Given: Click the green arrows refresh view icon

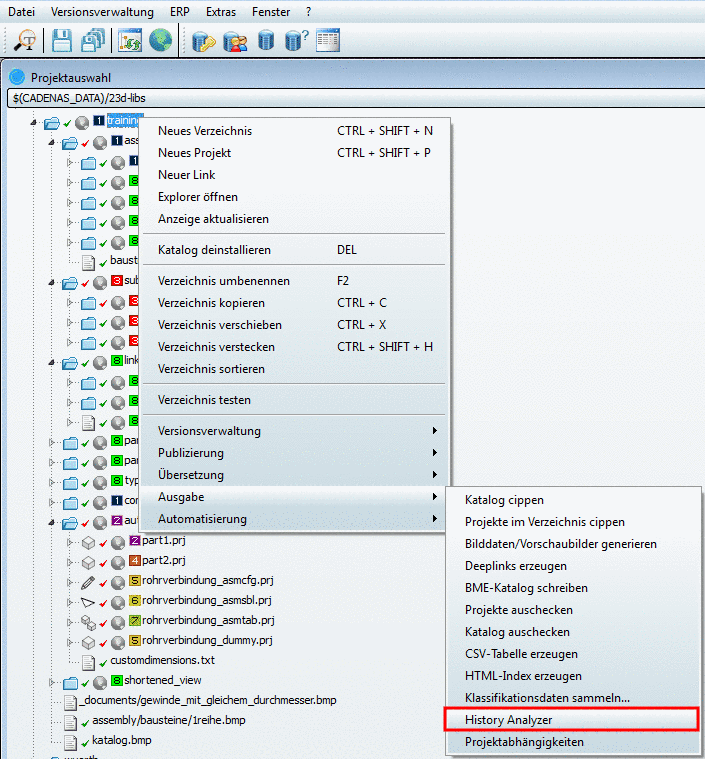Looking at the screenshot, I should pos(130,40).
